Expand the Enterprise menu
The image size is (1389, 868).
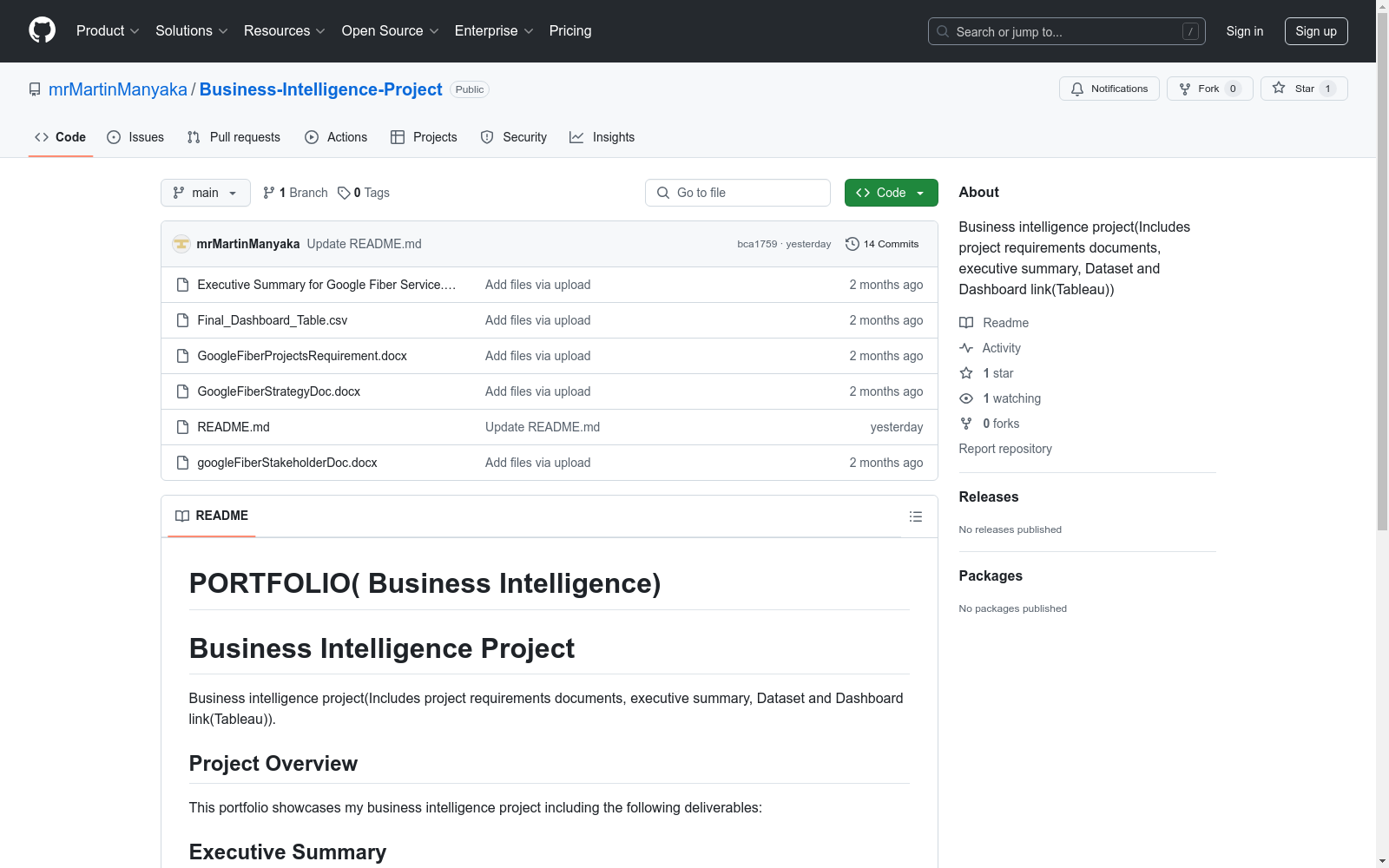coord(494,31)
